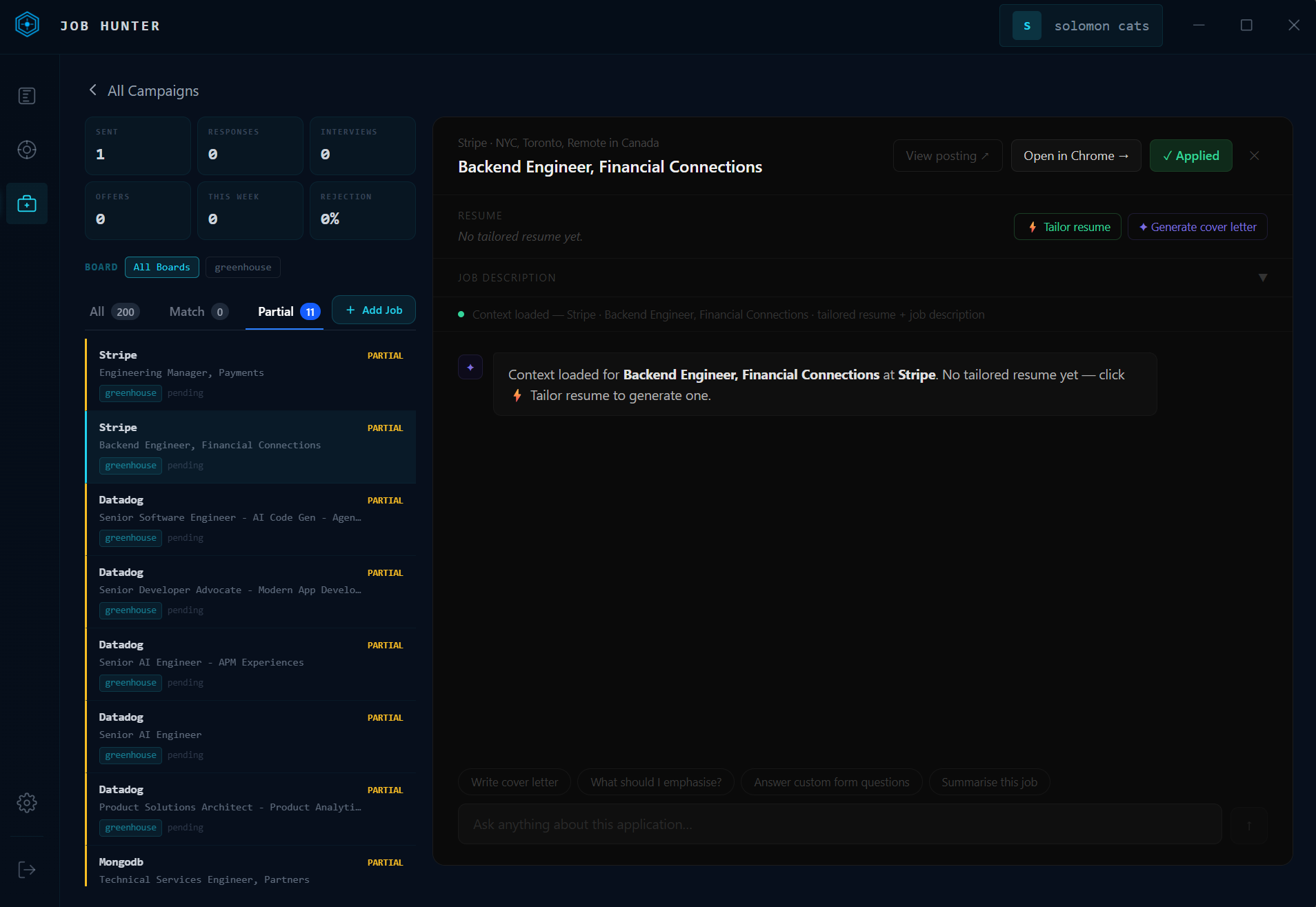Open Datadog AI Code Gen job
1316x907 pixels.
click(x=251, y=519)
